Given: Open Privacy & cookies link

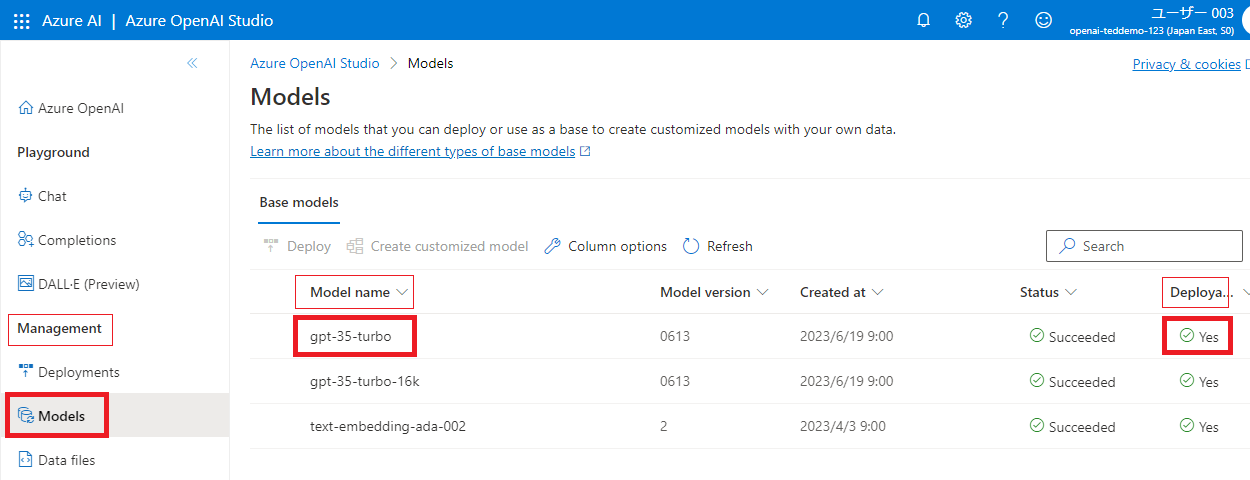Looking at the screenshot, I should (x=1186, y=64).
